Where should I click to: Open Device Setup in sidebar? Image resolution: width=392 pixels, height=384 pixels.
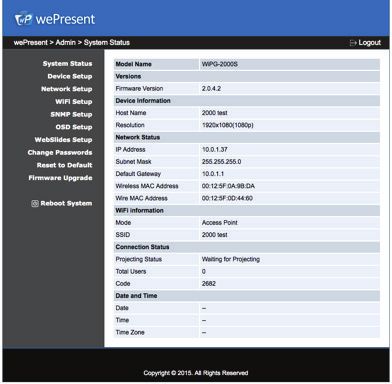point(70,76)
